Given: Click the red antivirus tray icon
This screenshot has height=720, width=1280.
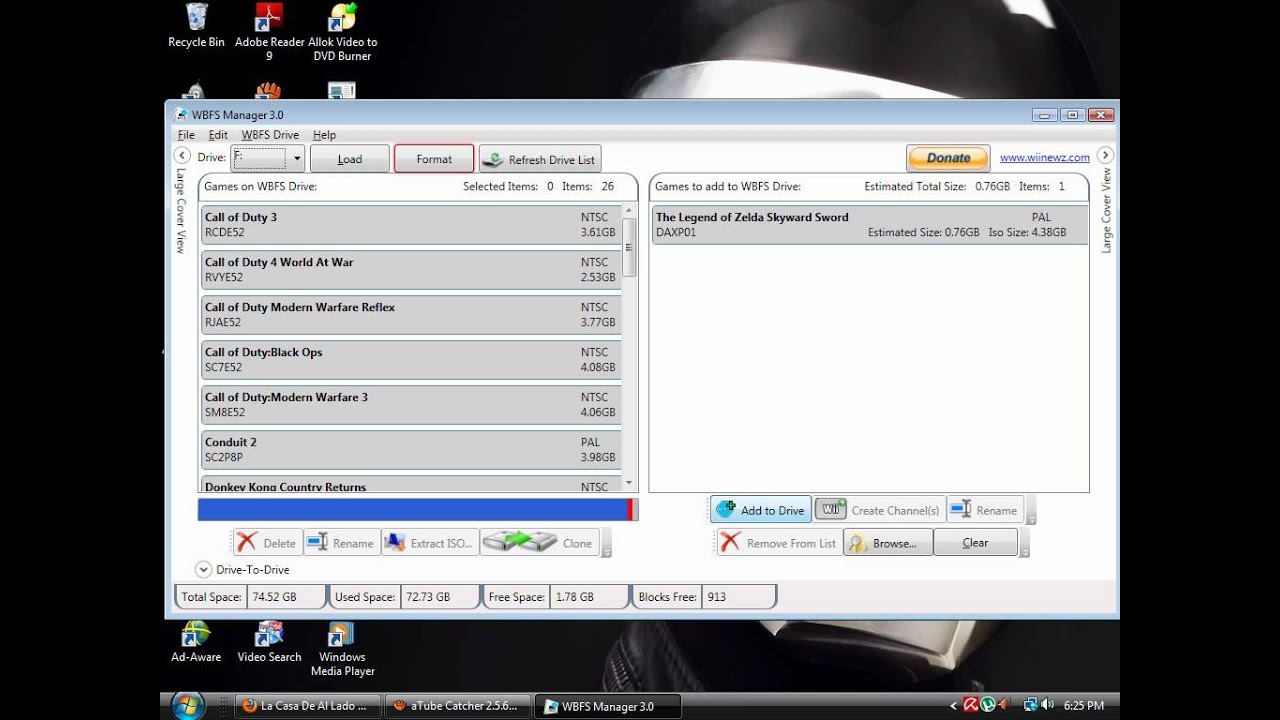Looking at the screenshot, I should [970, 705].
